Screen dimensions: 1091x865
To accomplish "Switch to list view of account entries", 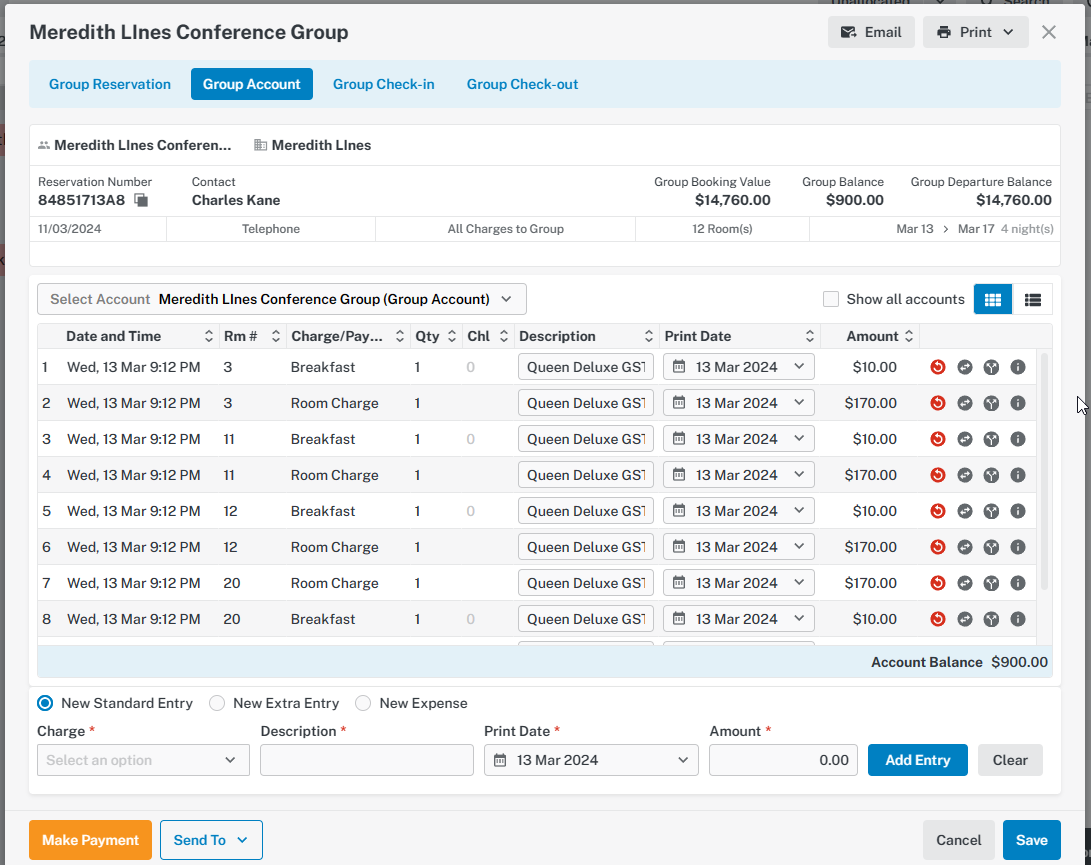I will click(1033, 299).
